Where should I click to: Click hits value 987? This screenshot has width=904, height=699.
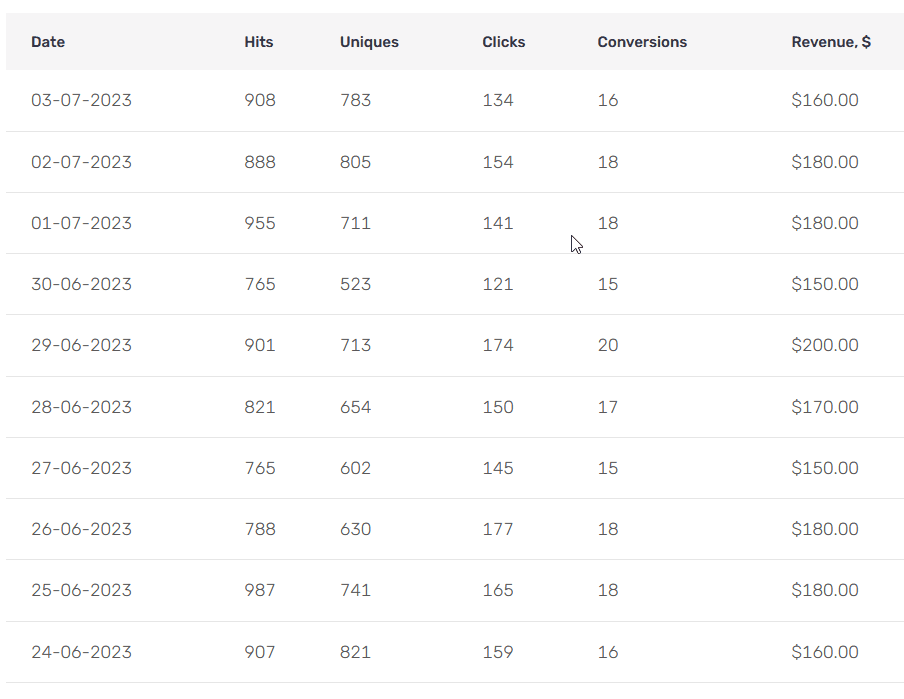click(259, 590)
